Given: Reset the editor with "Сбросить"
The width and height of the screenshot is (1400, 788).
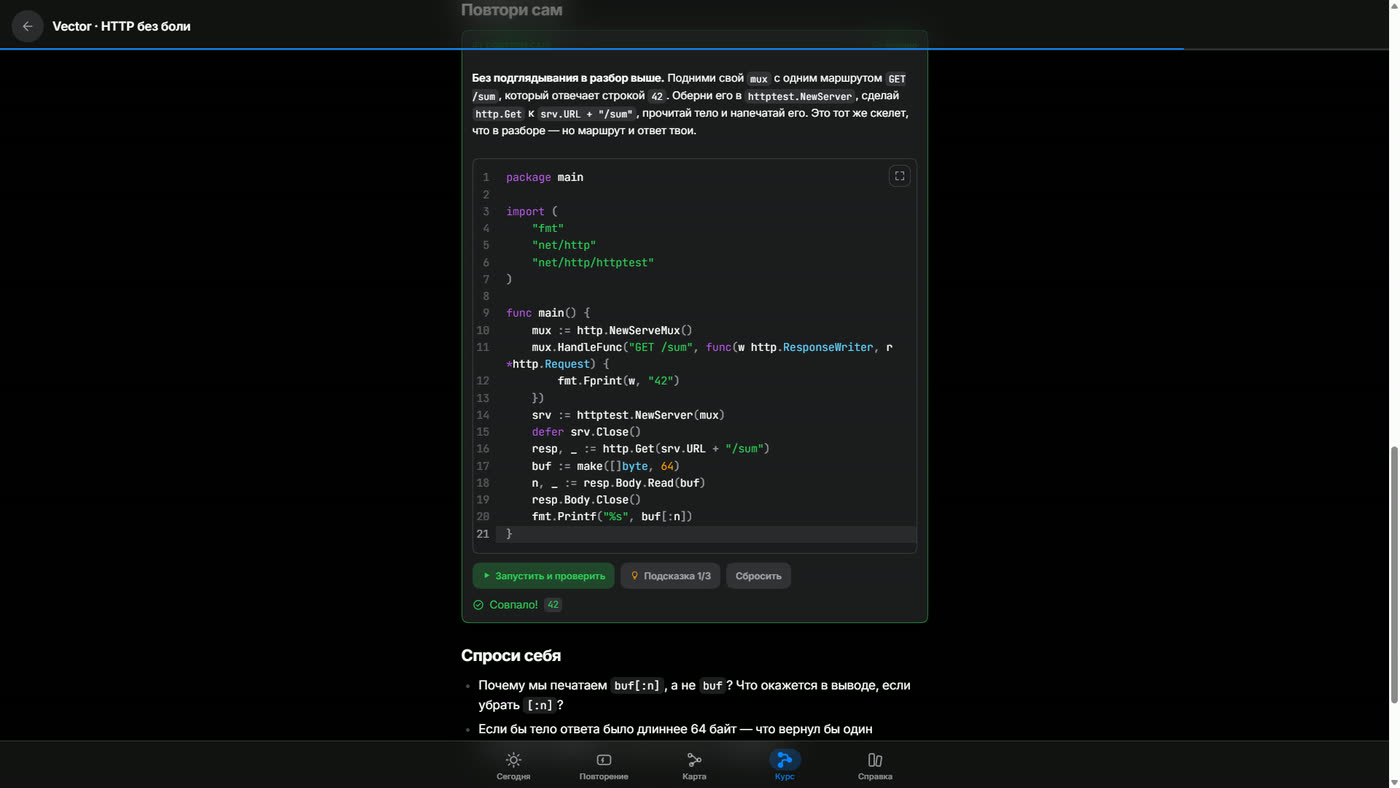Looking at the screenshot, I should click(758, 576).
